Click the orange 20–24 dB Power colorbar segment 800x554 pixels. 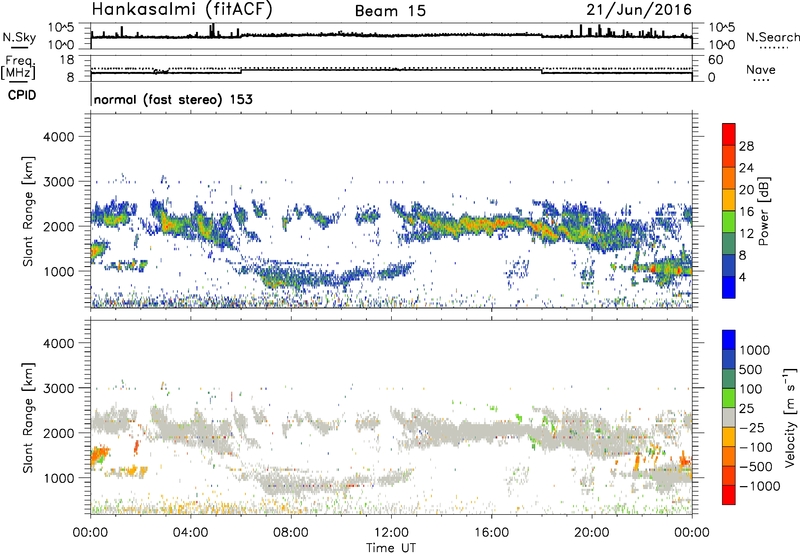tap(729, 178)
